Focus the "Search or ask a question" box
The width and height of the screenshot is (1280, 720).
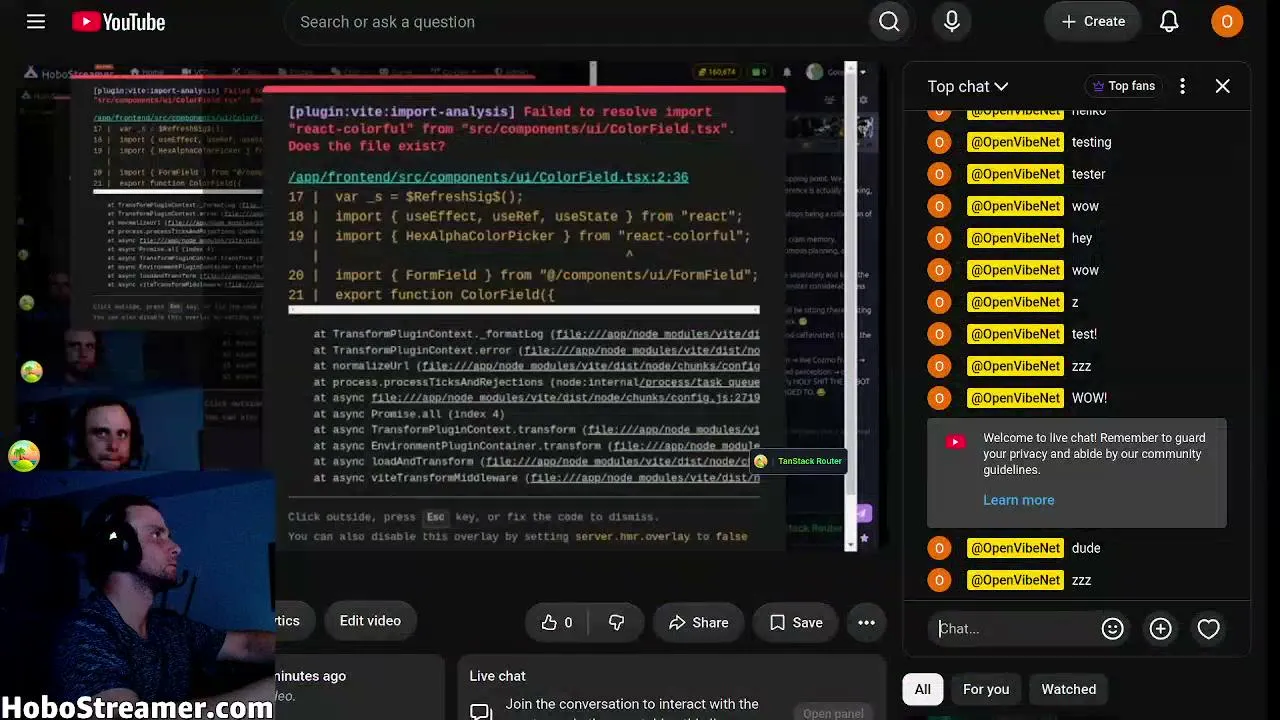(576, 21)
